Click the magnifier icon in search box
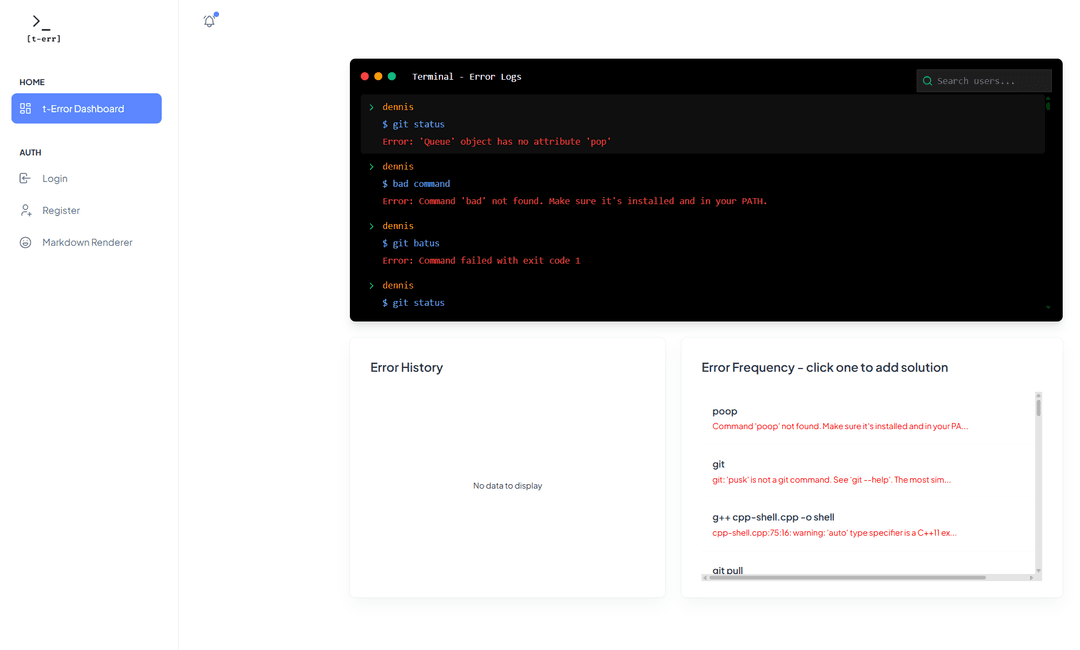 [x=928, y=81]
